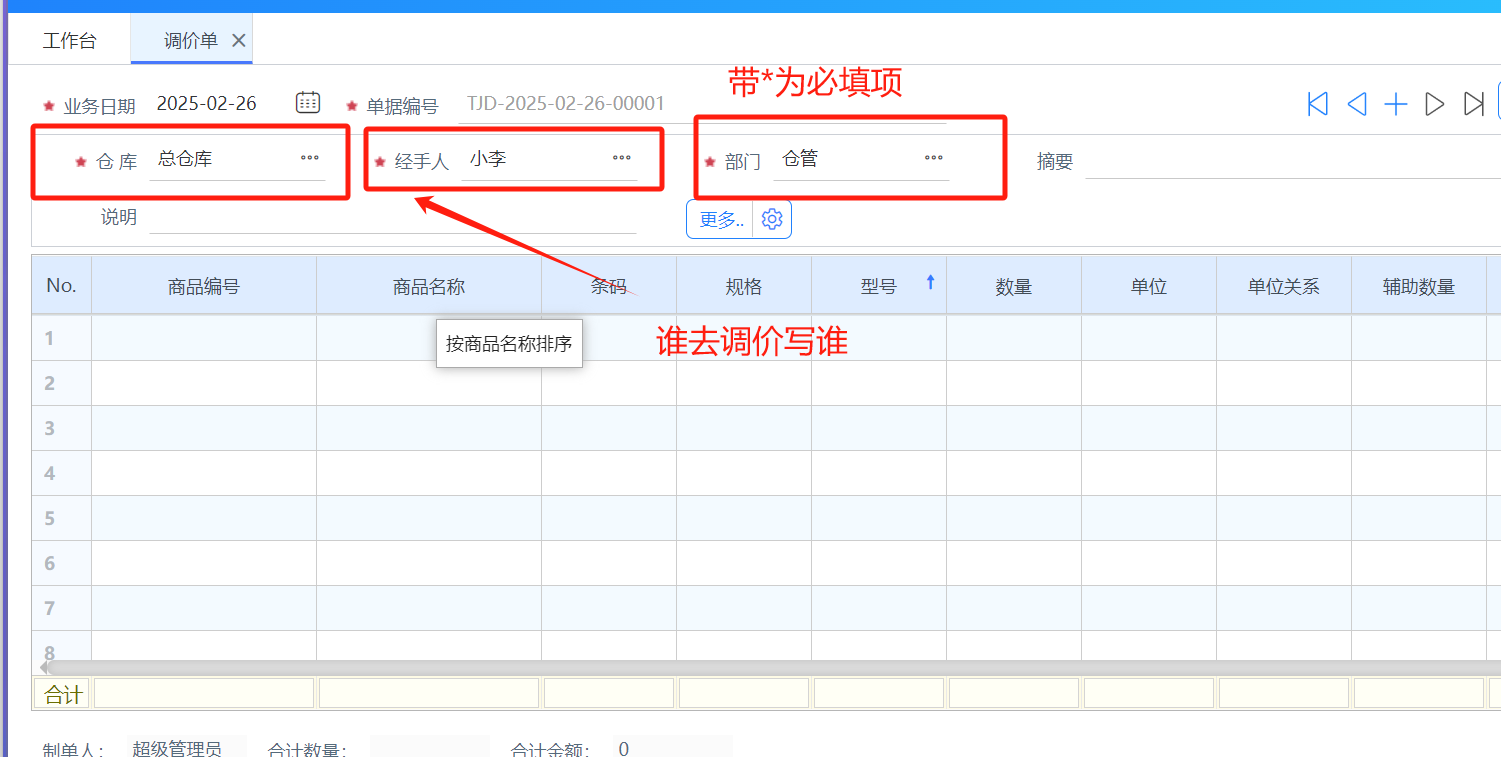The width and height of the screenshot is (1501, 757).
Task: Go to the next record
Action: point(1435,104)
